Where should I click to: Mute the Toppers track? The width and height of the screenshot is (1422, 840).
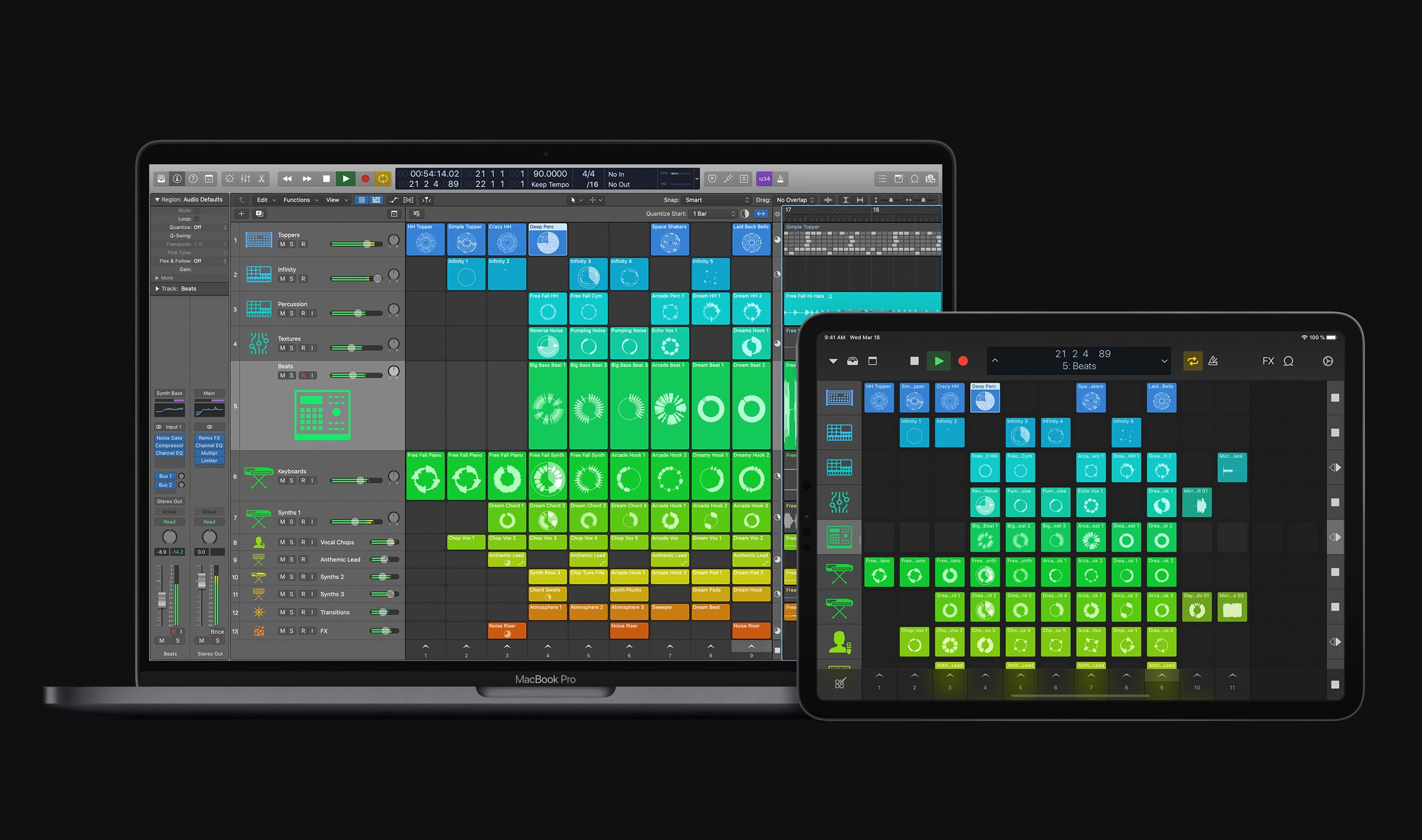tap(282, 244)
